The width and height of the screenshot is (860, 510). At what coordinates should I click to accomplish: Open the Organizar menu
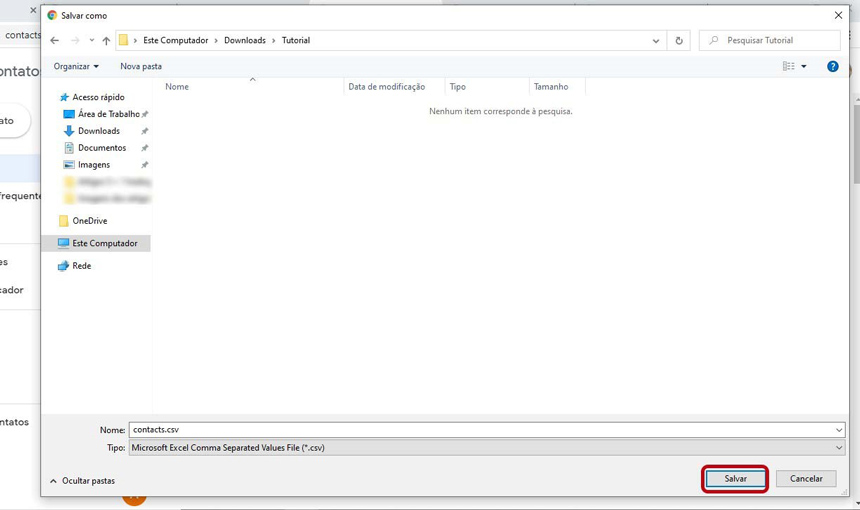76,66
